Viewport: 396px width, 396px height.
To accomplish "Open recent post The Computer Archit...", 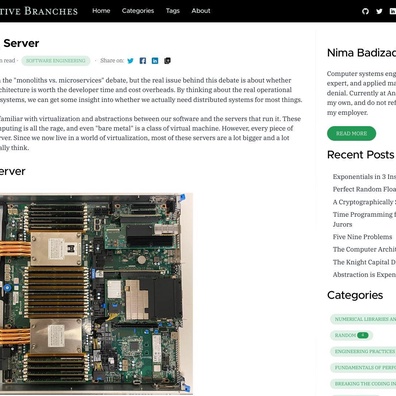I will [x=364, y=249].
